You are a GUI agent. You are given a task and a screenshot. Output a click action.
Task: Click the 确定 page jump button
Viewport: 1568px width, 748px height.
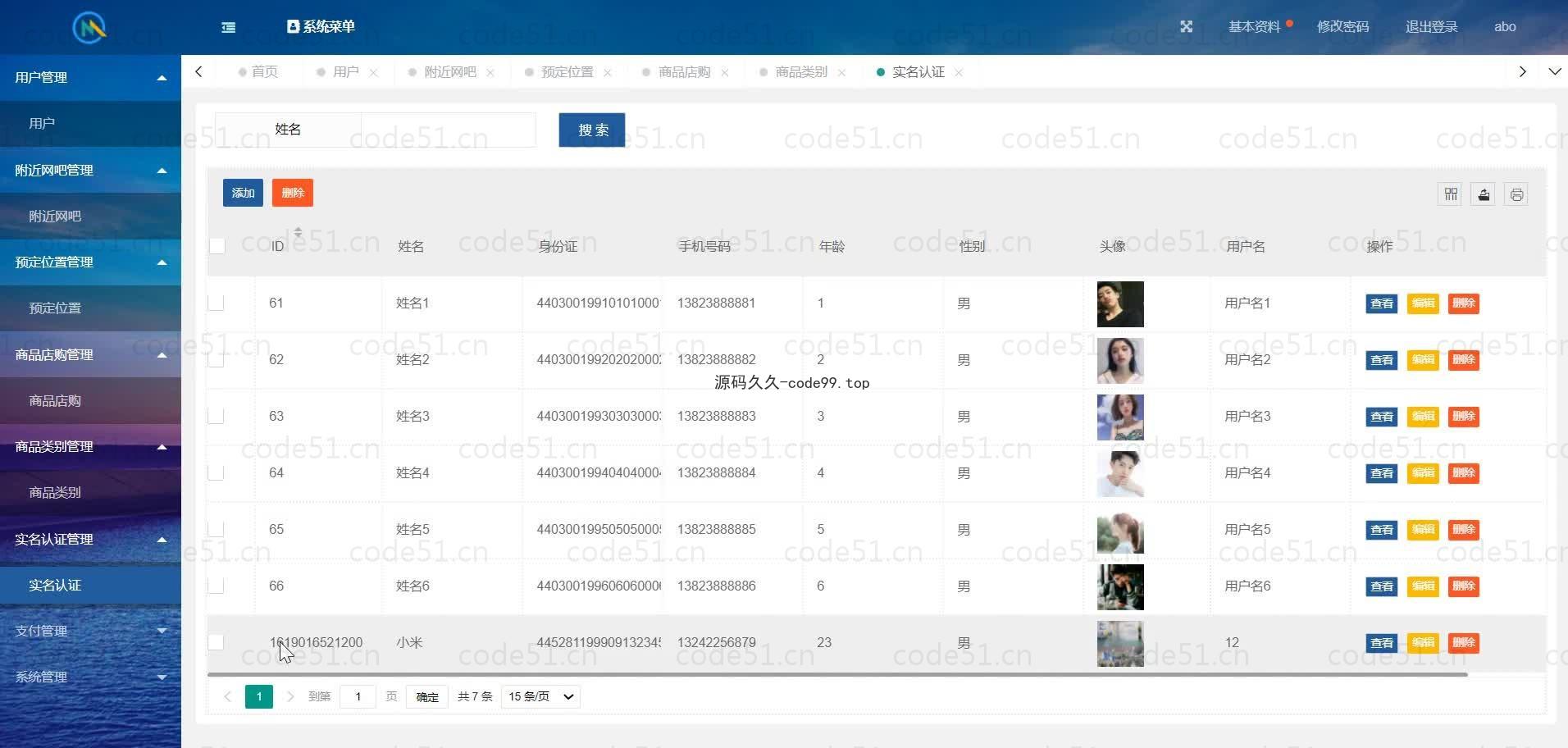coord(427,696)
